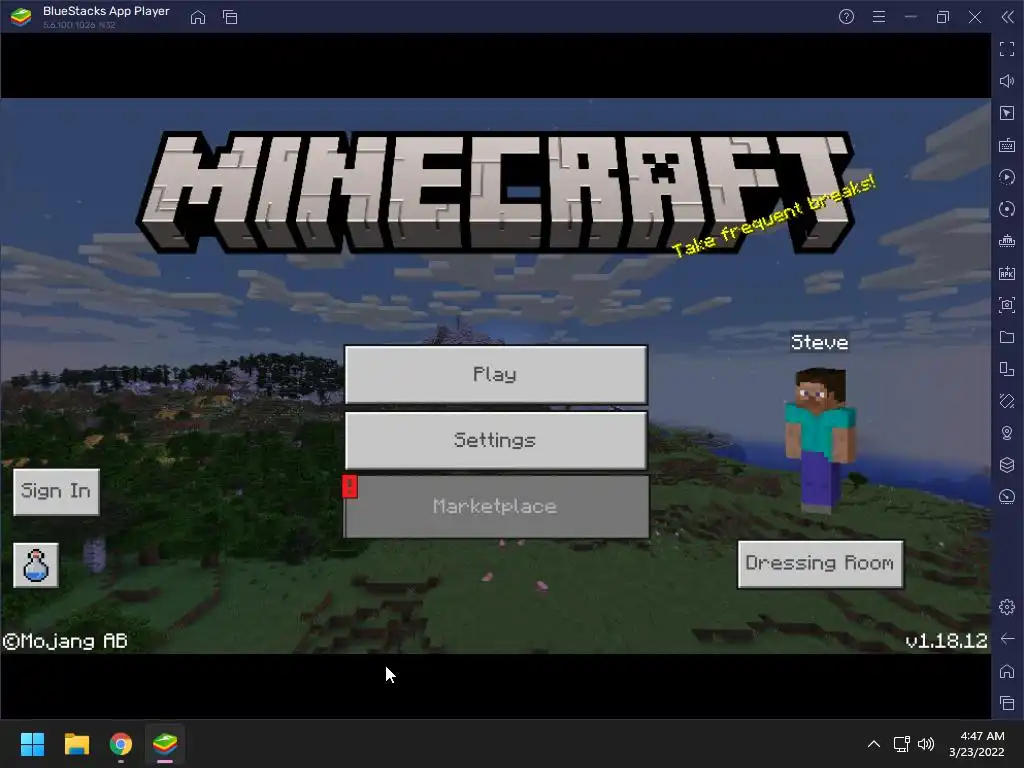Open BlueStacks settings gear icon
The image size is (1024, 768).
[x=1006, y=607]
